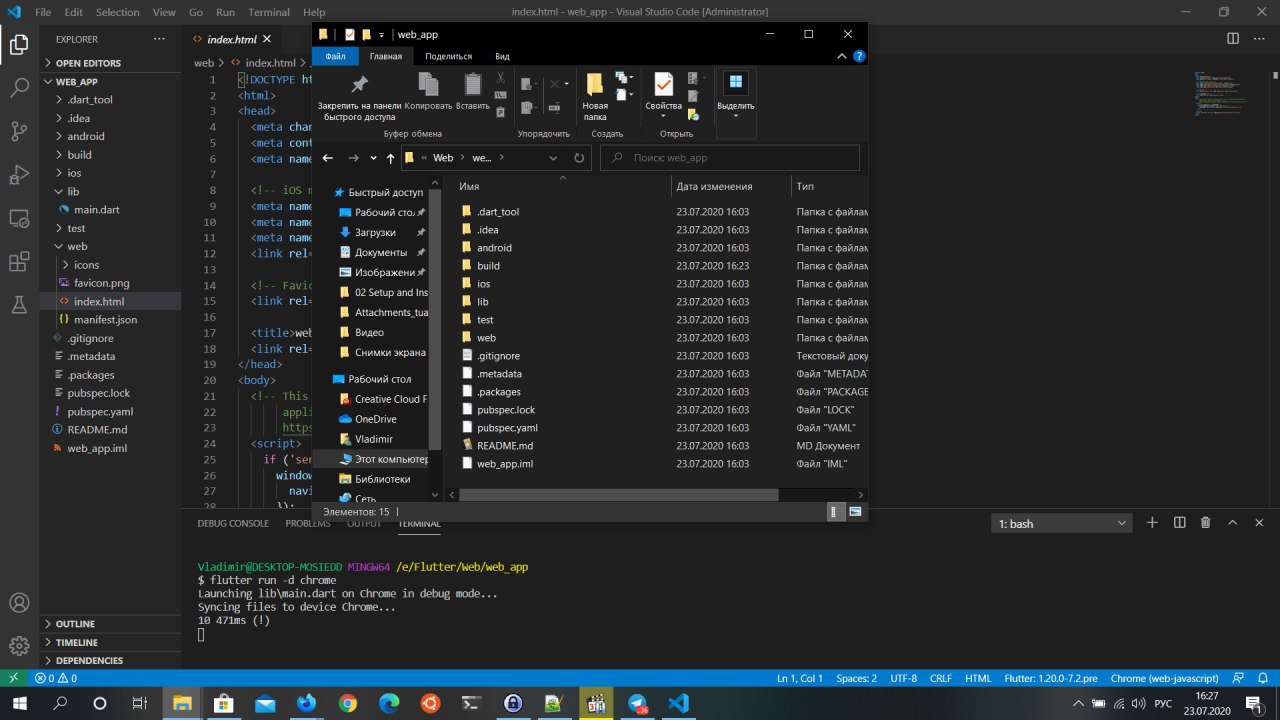Click the File Explorer search field
The height and width of the screenshot is (720, 1280).
tap(729, 158)
